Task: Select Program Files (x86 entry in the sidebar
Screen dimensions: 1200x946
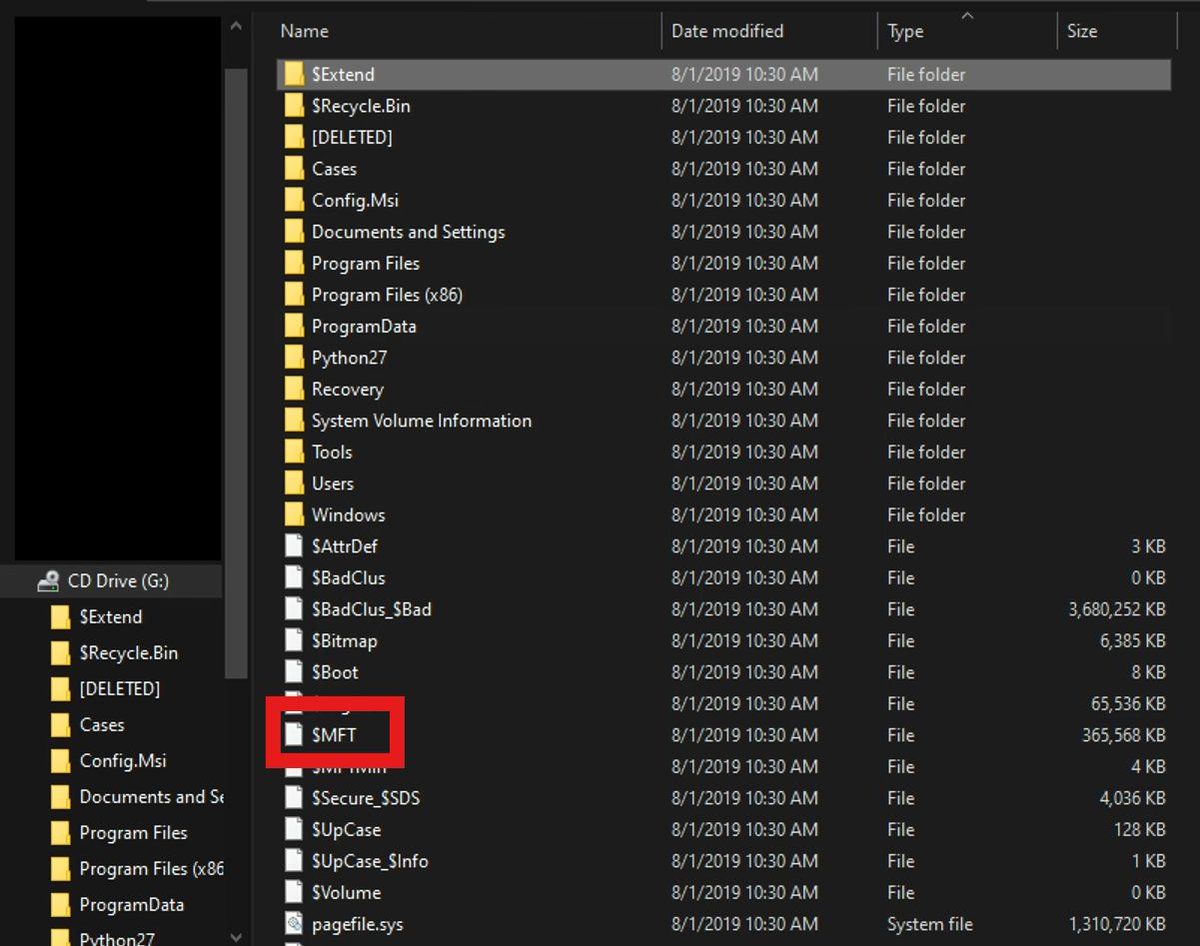Action: pos(152,869)
